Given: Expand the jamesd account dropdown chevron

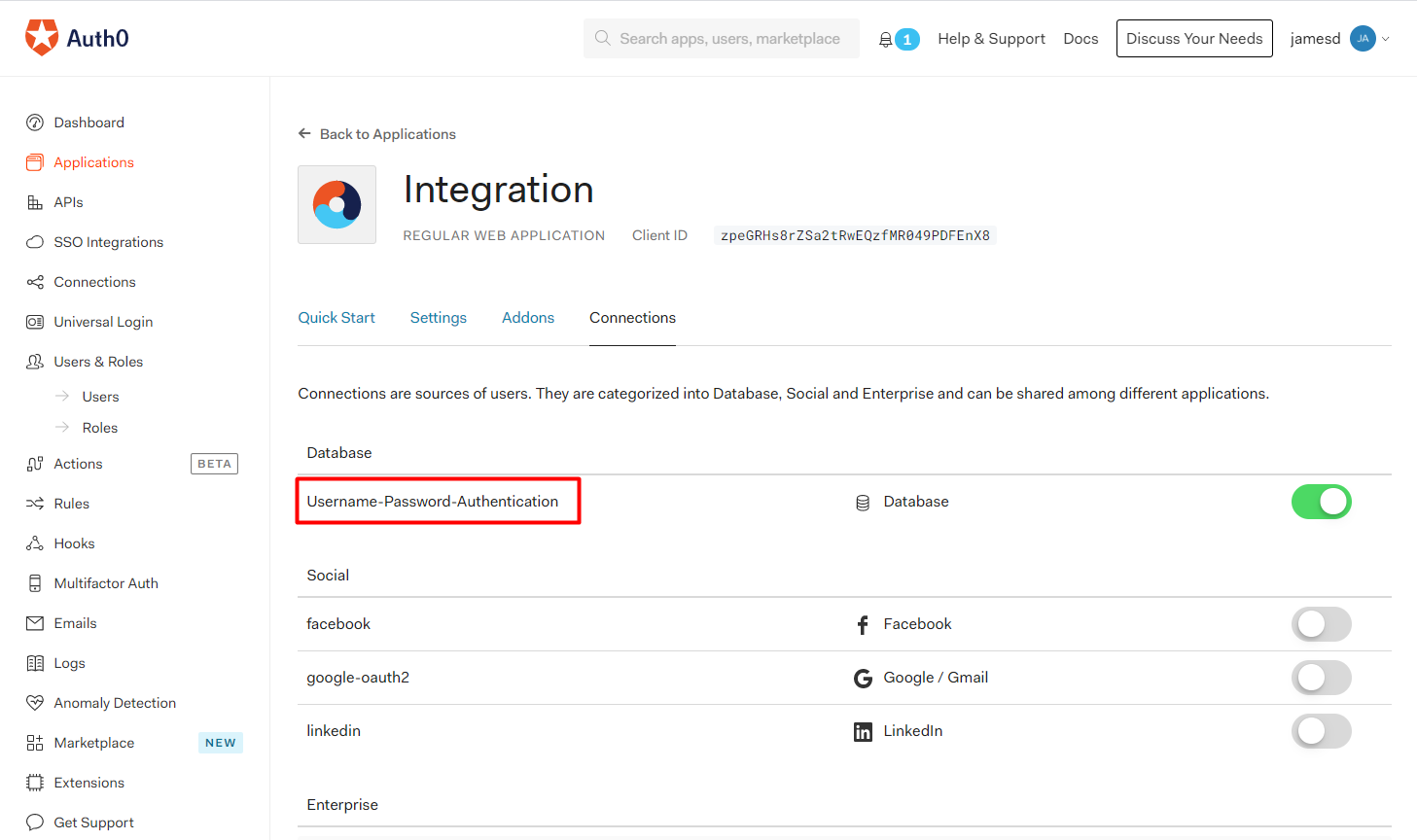Looking at the screenshot, I should coord(1386,39).
